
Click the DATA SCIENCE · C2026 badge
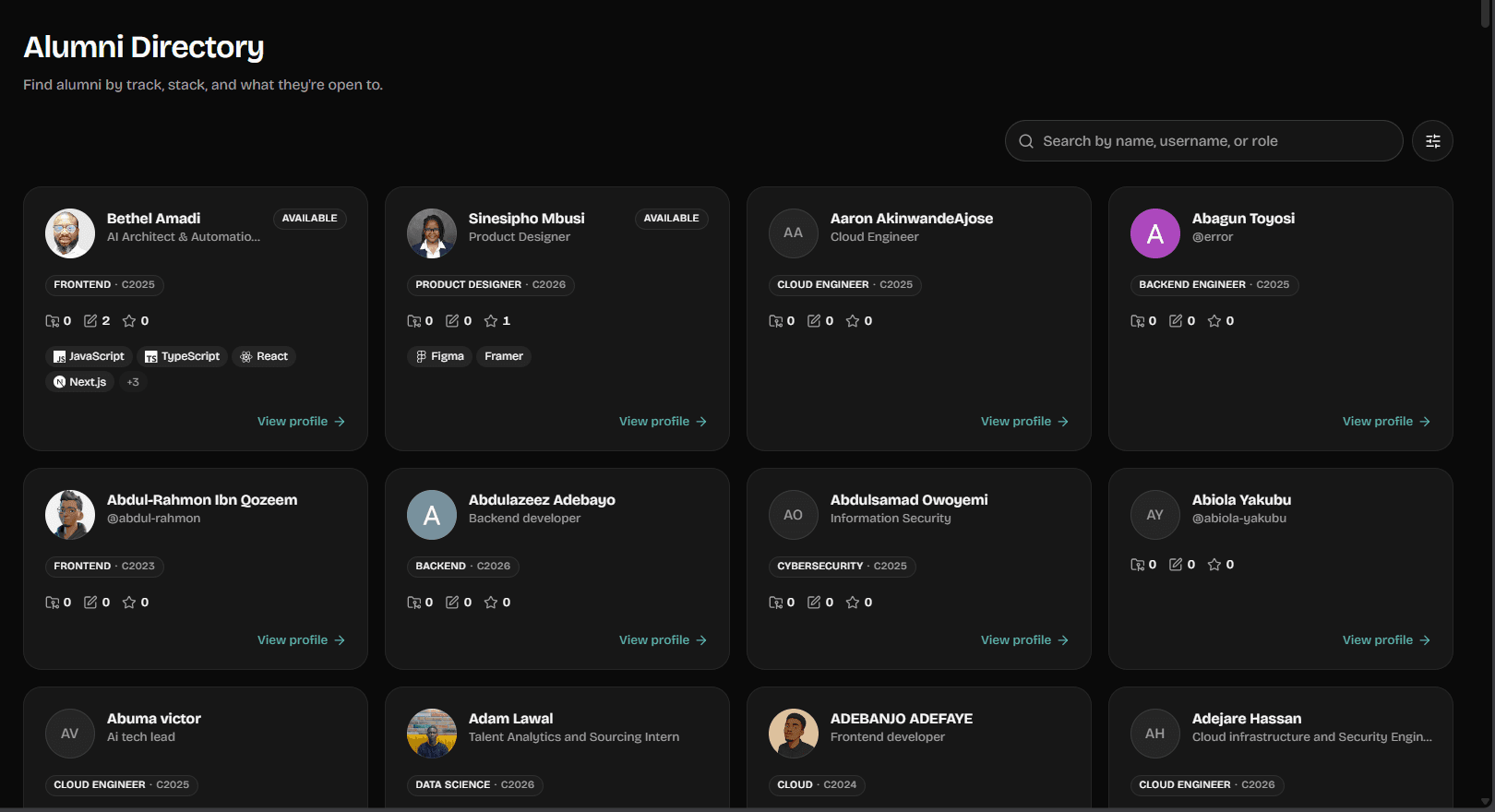[474, 785]
